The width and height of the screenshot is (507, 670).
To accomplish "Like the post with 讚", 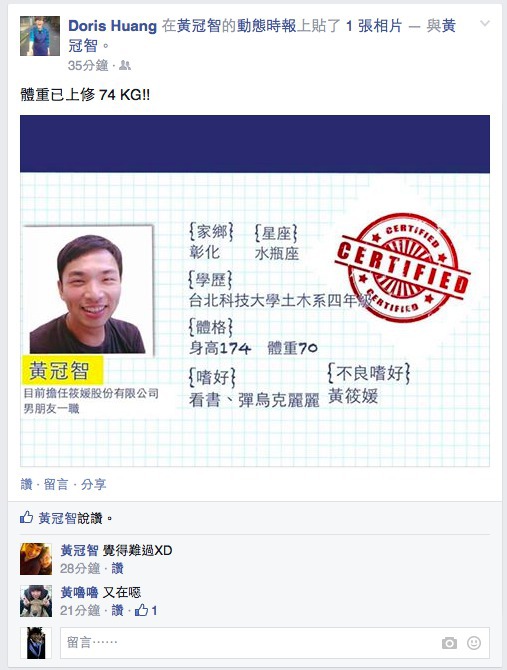I will tap(26, 484).
